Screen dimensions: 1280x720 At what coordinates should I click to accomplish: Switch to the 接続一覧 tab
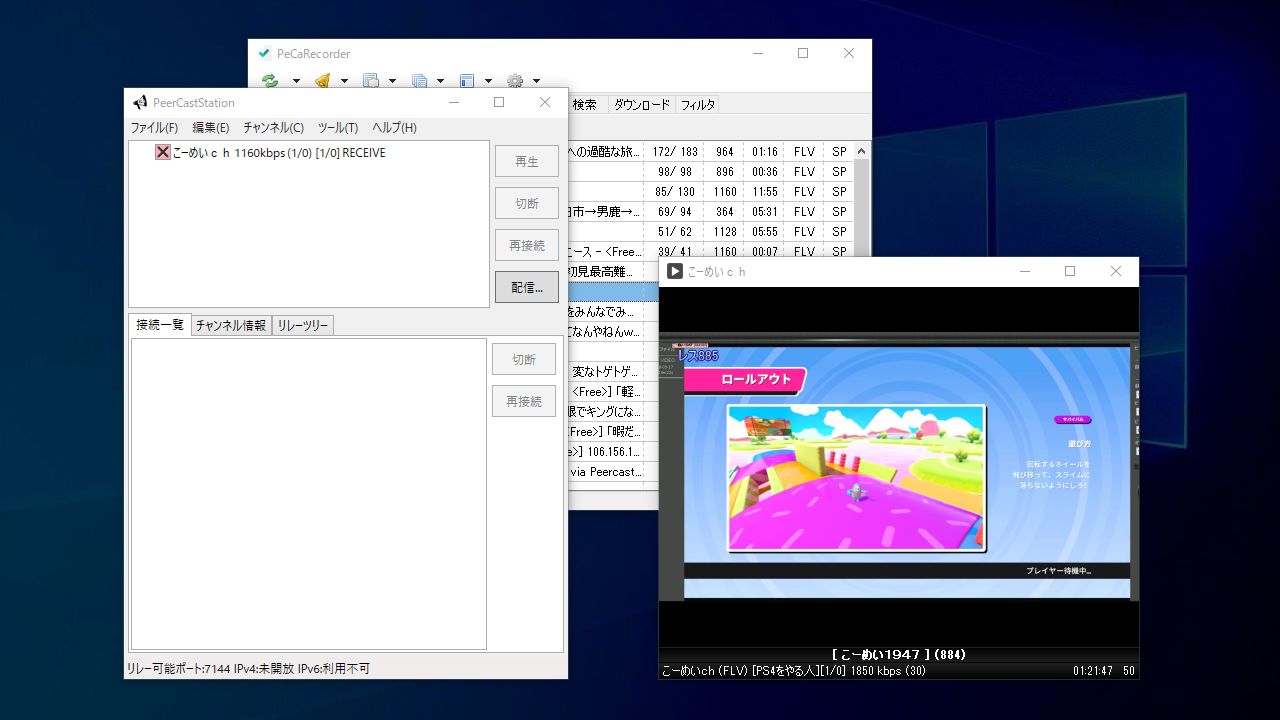pos(160,324)
